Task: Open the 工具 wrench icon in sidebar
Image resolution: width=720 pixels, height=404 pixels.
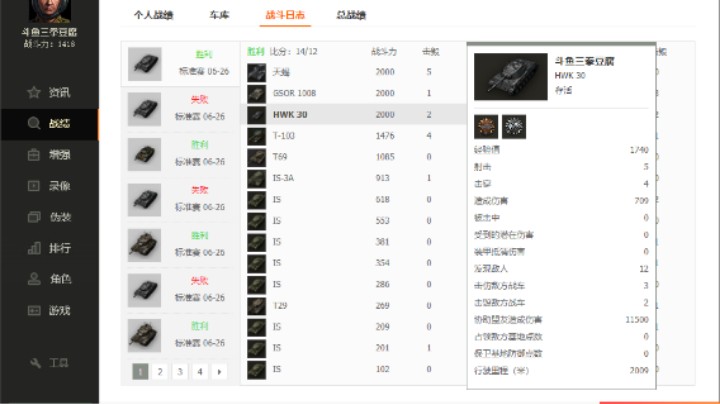Action: point(35,363)
